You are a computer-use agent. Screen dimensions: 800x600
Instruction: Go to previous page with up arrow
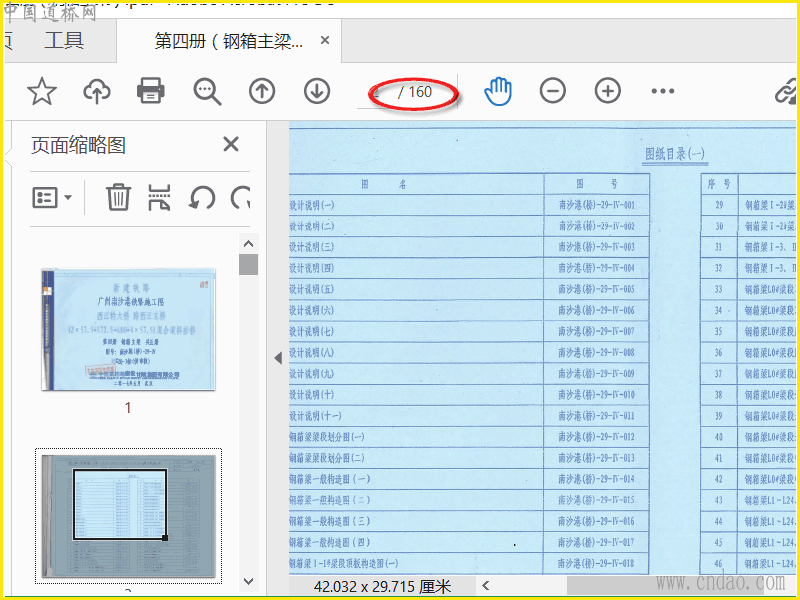[262, 91]
